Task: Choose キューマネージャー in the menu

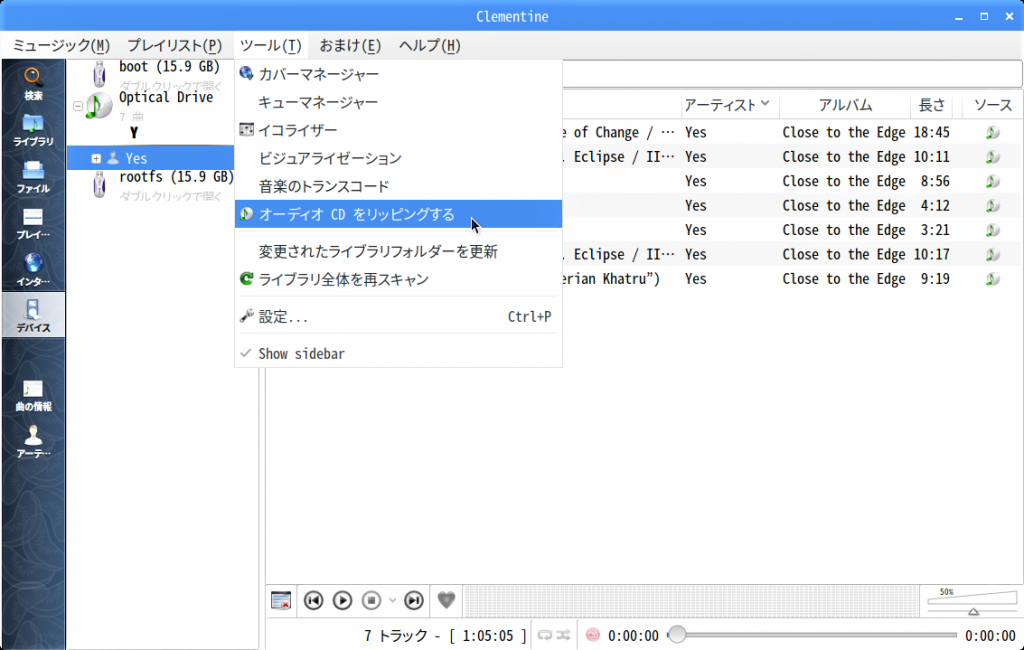Action: click(398, 103)
